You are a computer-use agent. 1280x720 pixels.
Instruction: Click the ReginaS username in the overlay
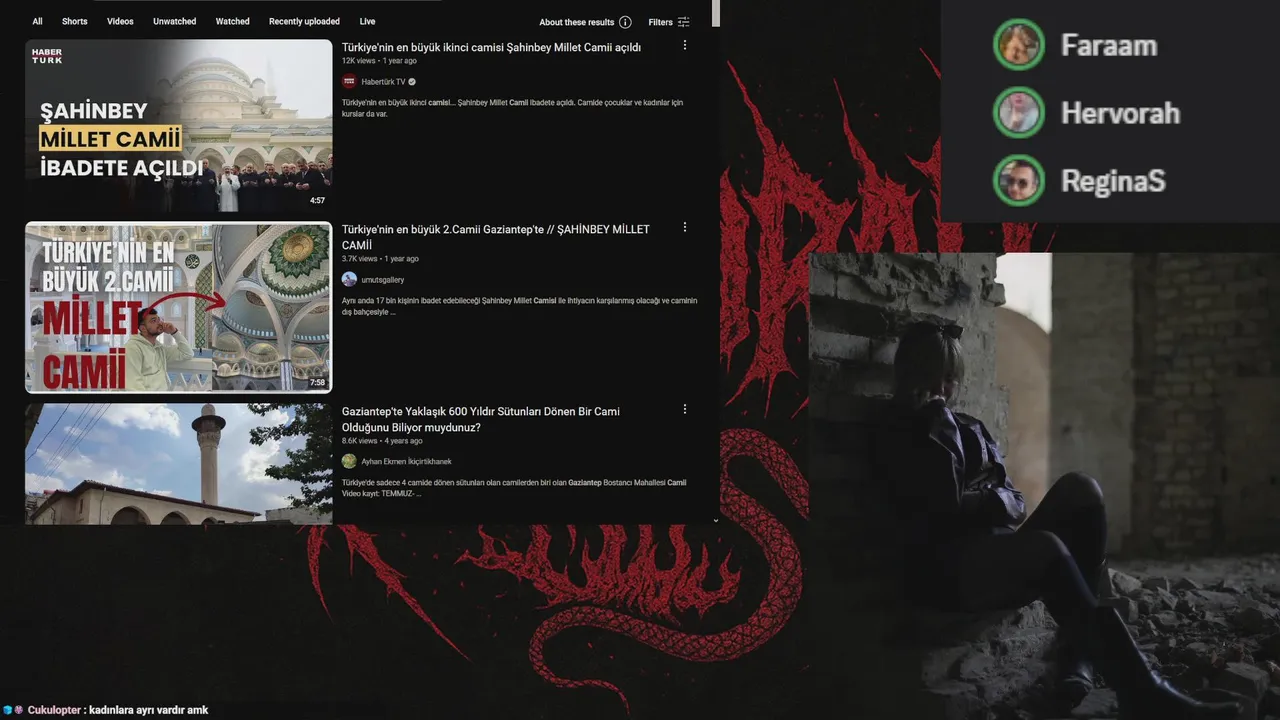pyautogui.click(x=1113, y=181)
